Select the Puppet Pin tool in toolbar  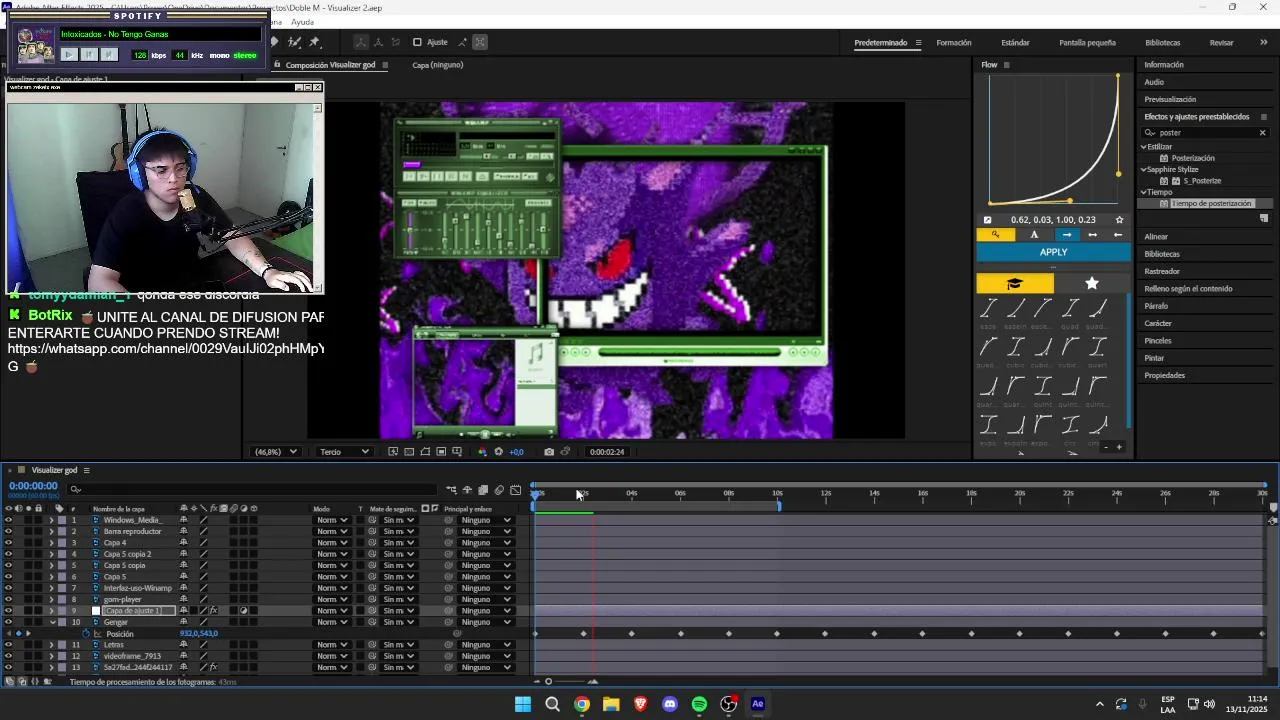pos(314,42)
